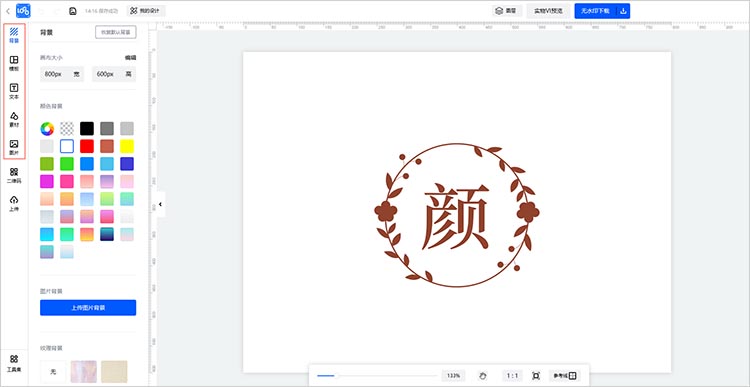Click the 1:1 actual size button

[x=512, y=376]
